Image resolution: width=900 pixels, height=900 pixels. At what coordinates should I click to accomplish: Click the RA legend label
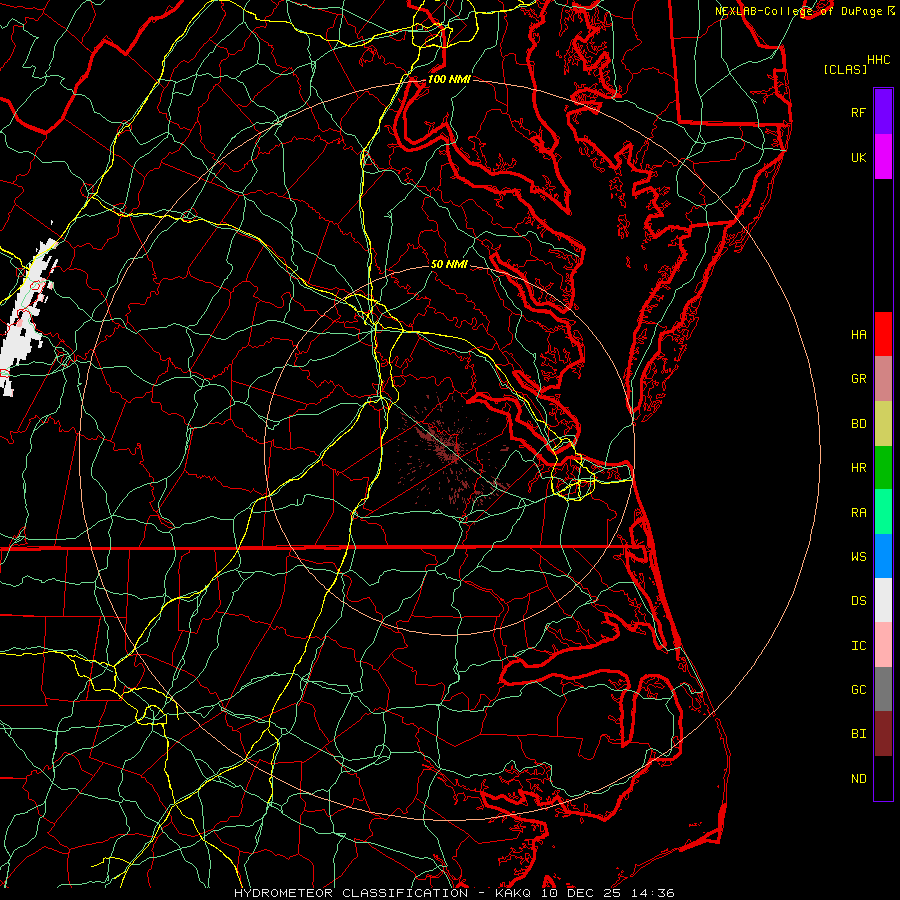tap(858, 513)
